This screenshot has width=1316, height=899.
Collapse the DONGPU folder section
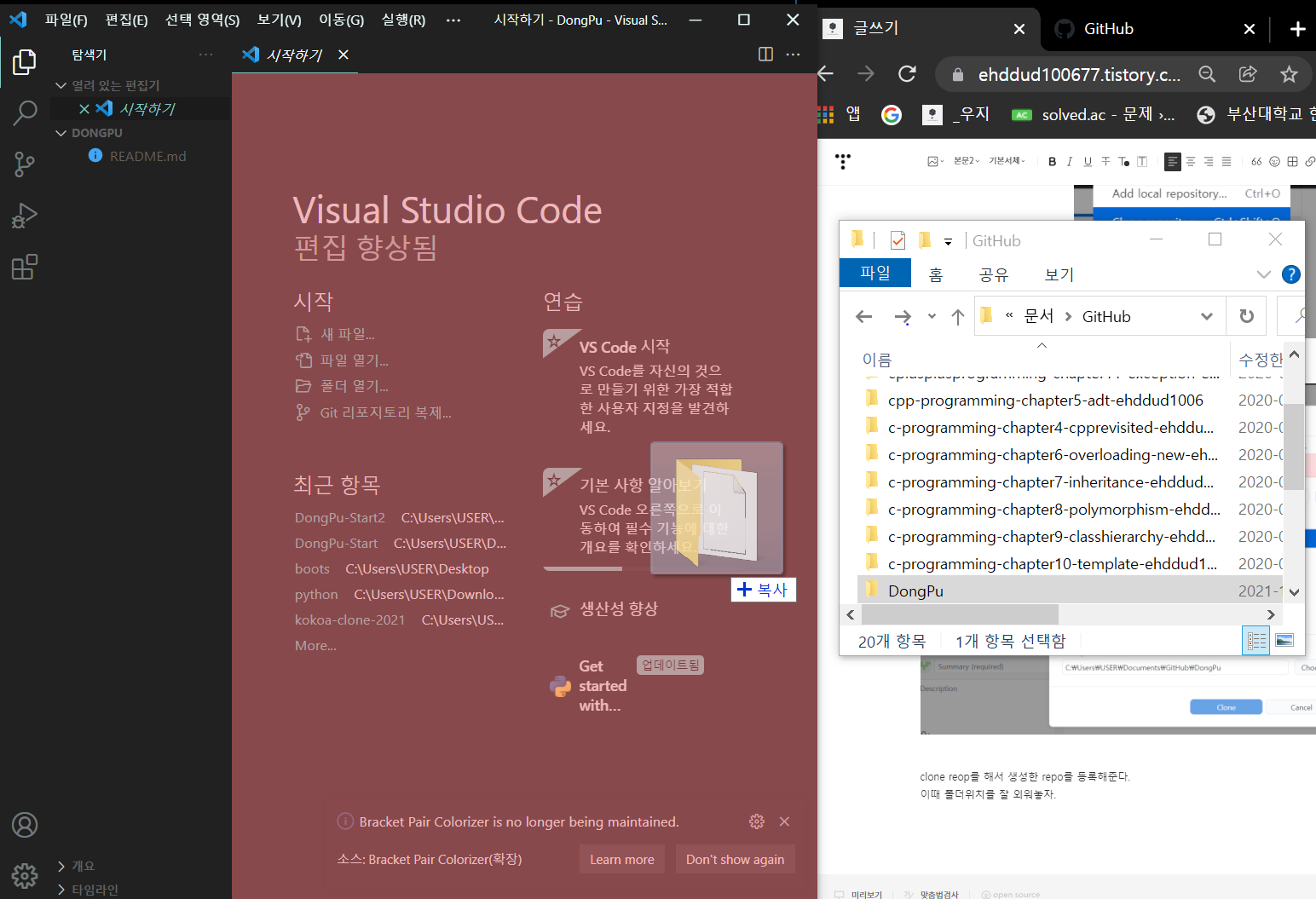pos(96,133)
